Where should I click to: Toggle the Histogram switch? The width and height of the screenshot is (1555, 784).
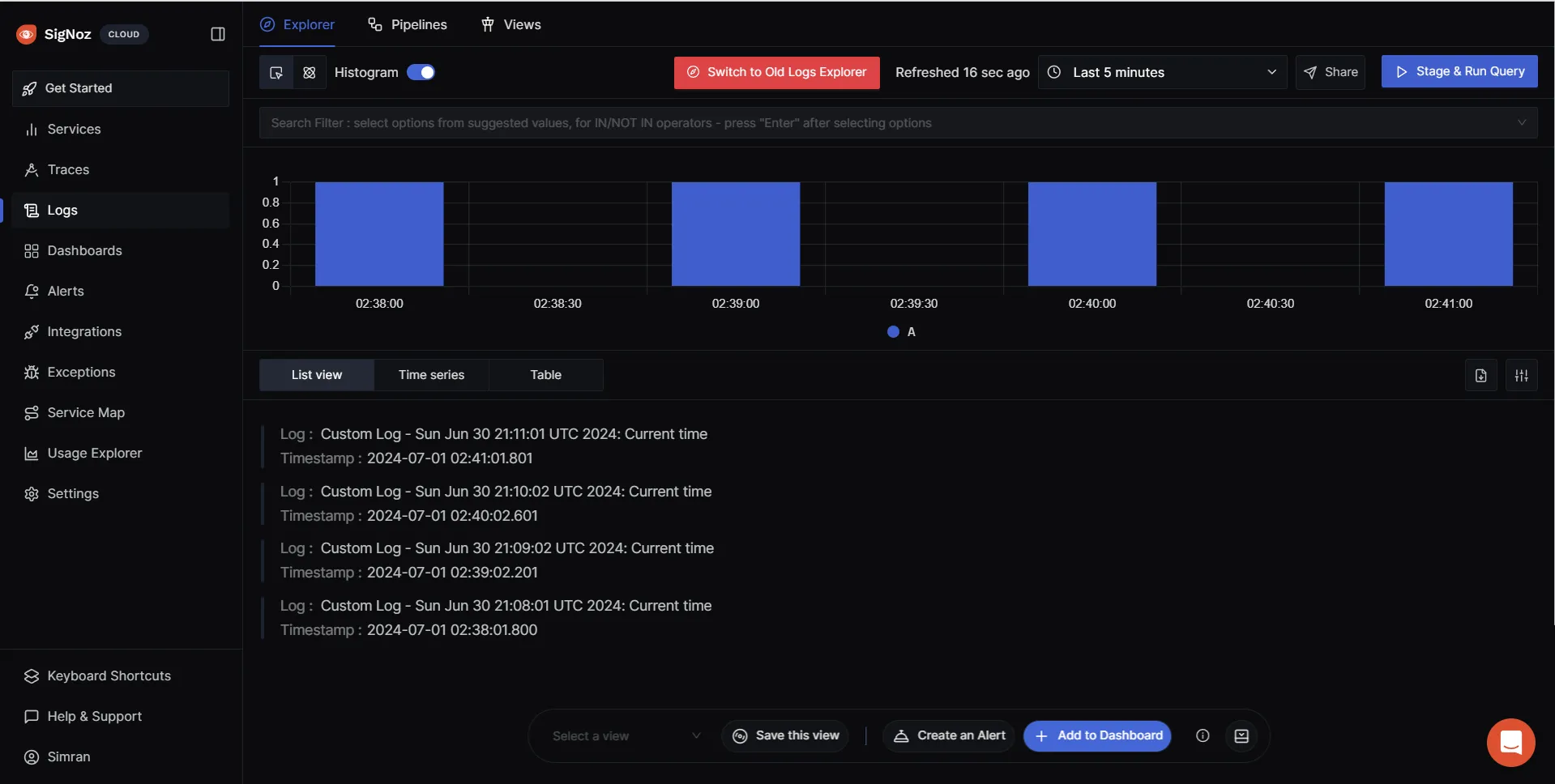click(421, 72)
